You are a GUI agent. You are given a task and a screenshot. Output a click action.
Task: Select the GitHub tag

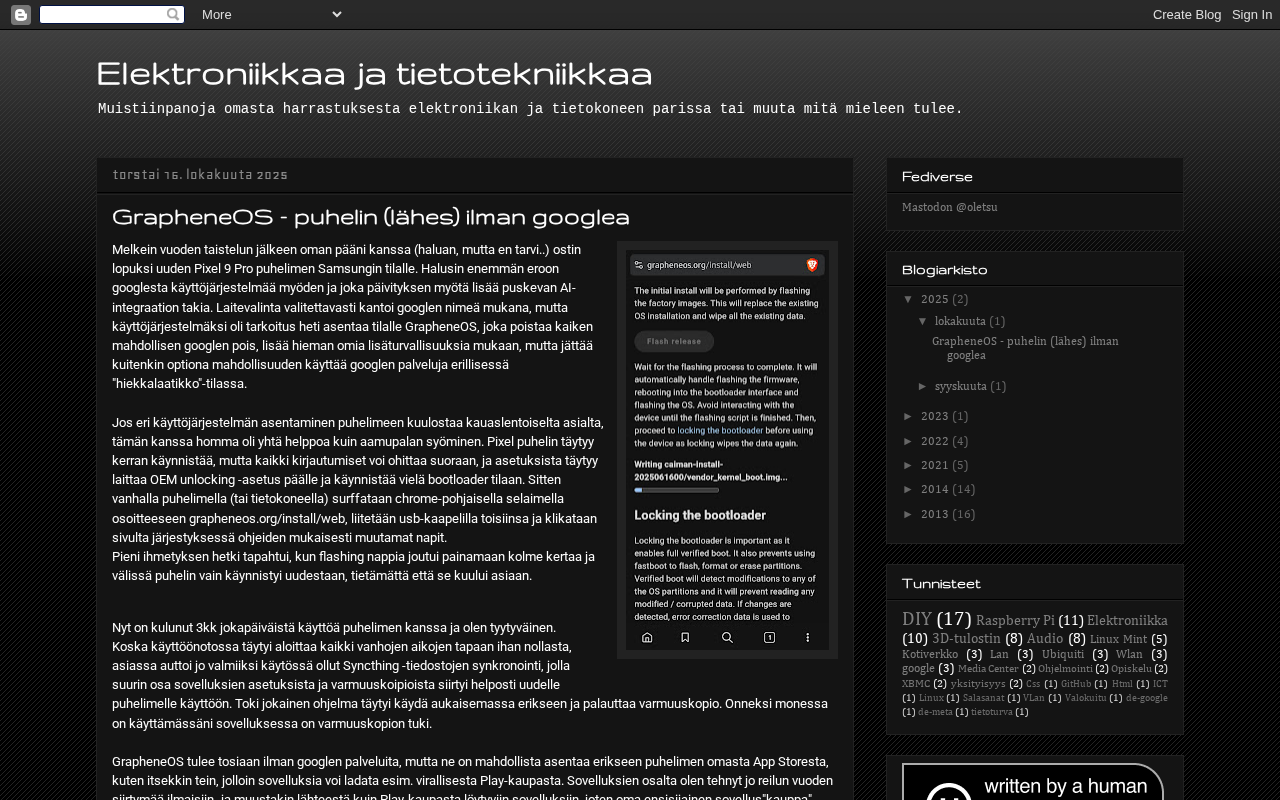[x=1076, y=684]
